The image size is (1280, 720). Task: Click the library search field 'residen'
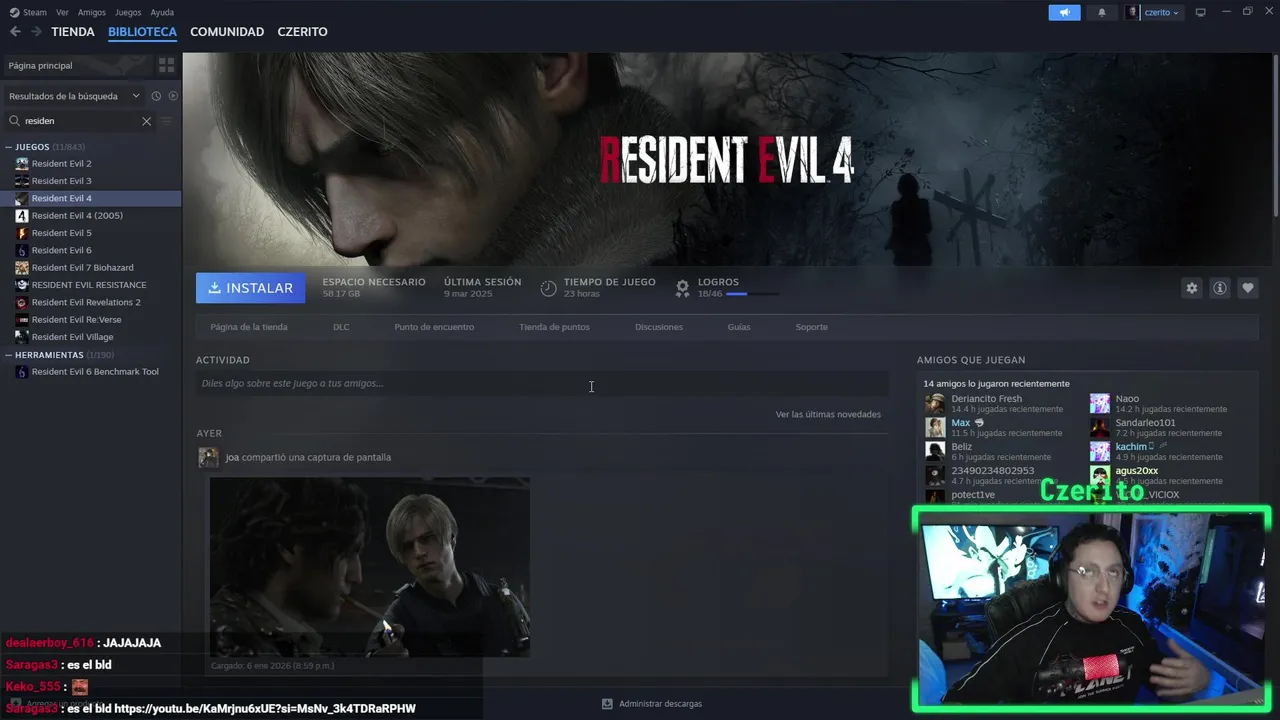point(80,121)
